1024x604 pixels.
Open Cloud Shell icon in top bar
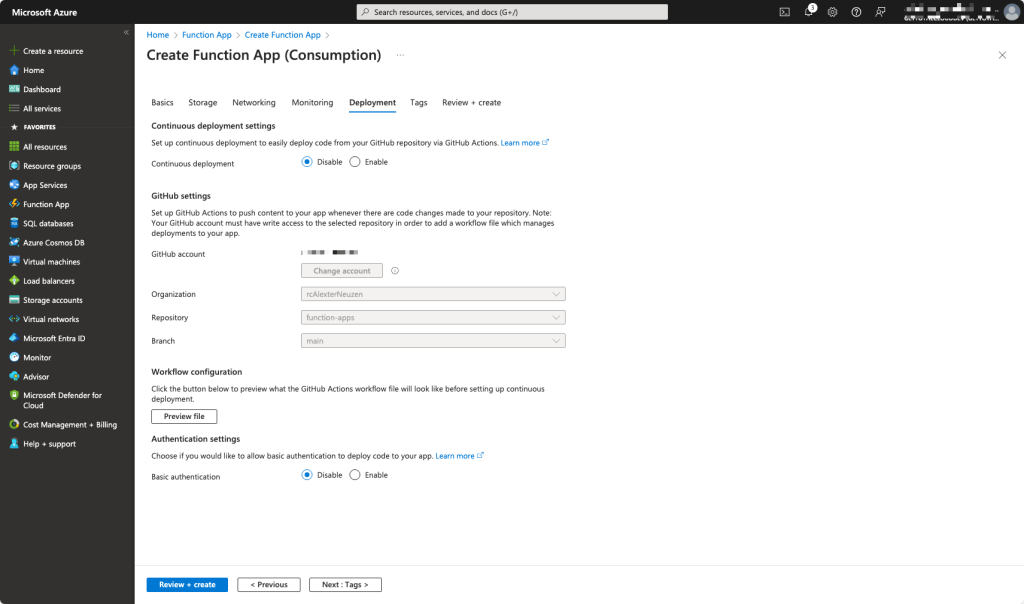point(784,12)
